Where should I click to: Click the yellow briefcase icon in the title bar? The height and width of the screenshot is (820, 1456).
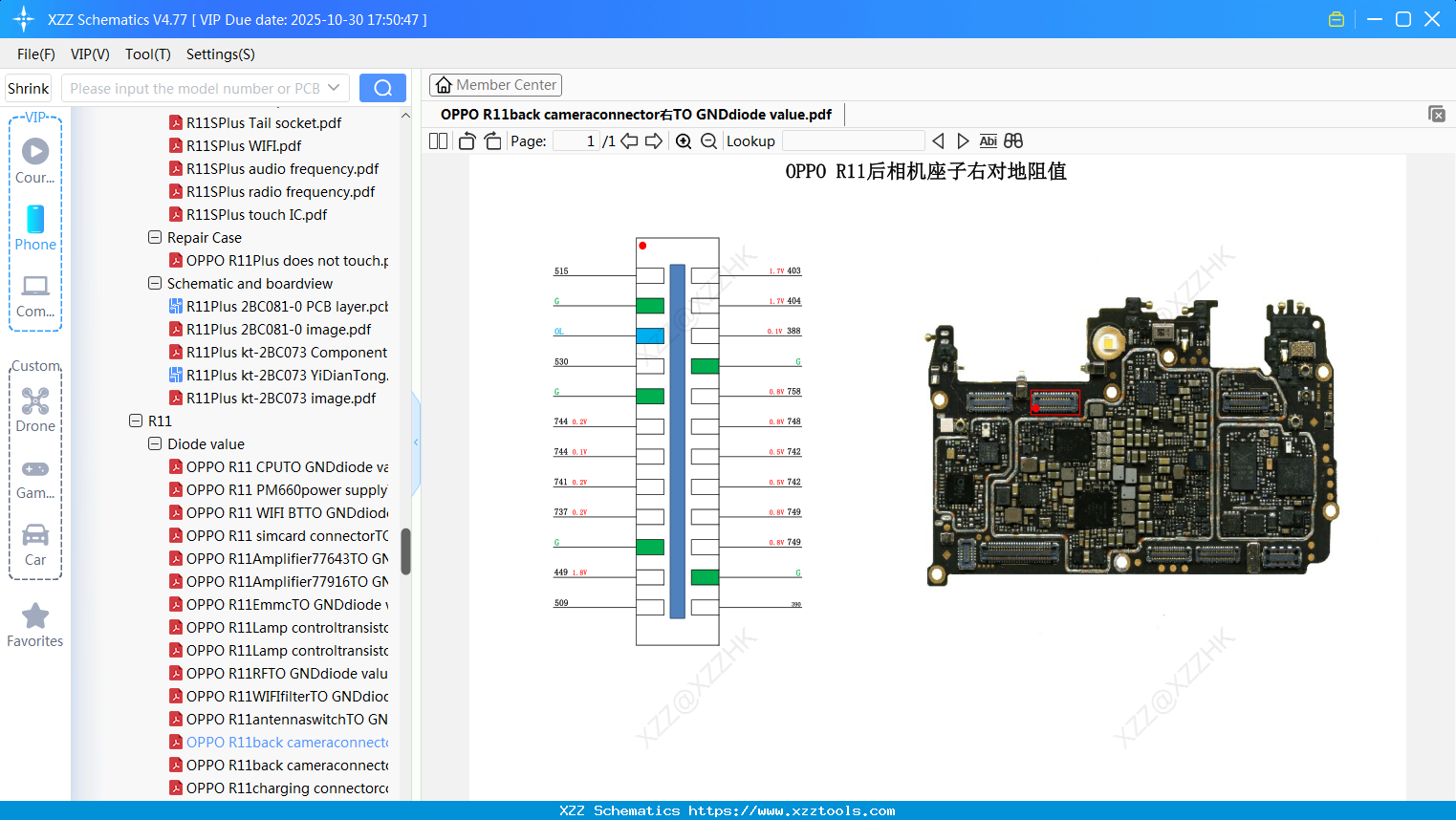[x=1336, y=19]
